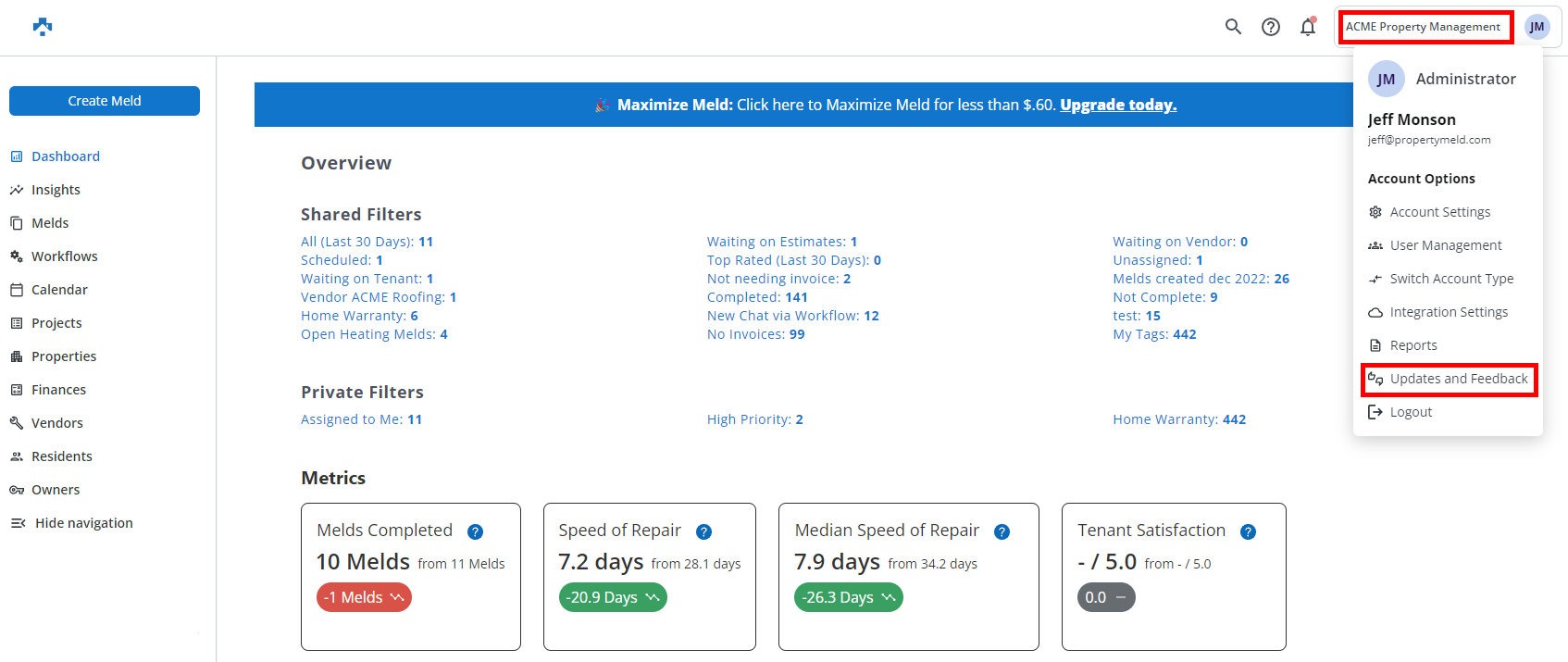The width and height of the screenshot is (1568, 662).
Task: Click the Upgrade today link
Action: point(1118,105)
